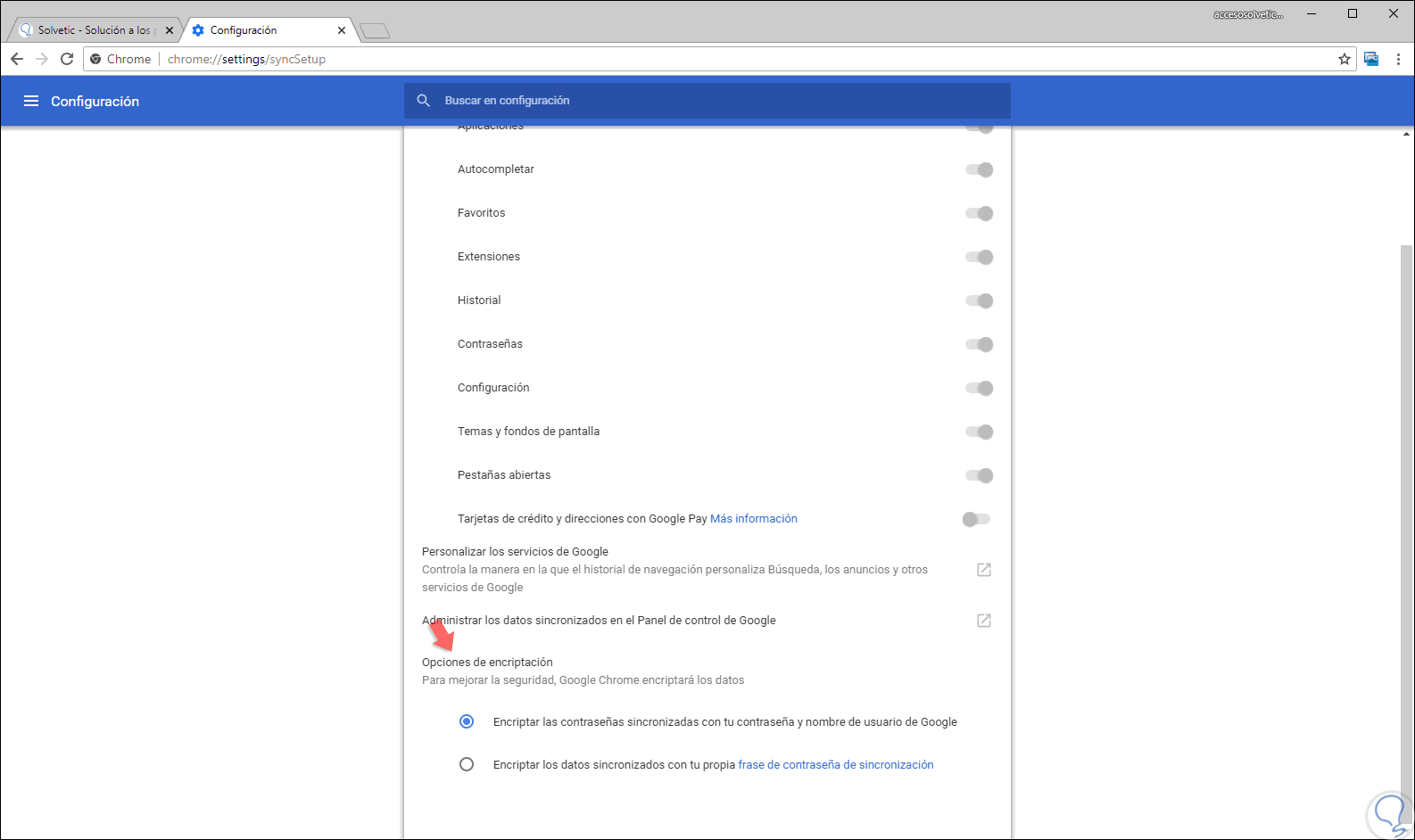Close the Solvetic tab

tap(170, 30)
